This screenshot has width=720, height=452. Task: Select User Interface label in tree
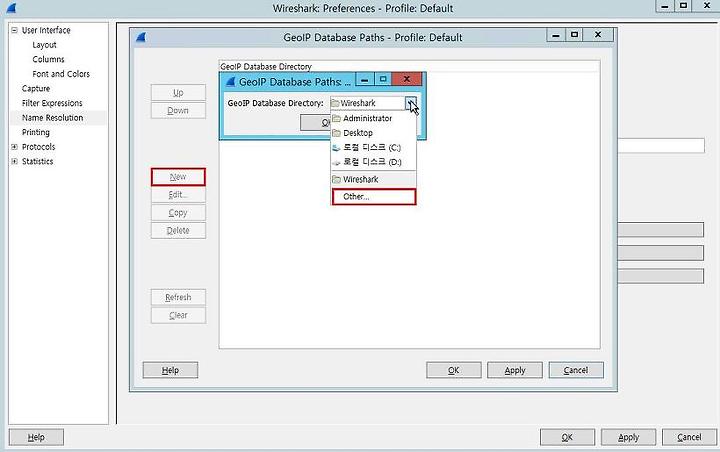(46, 30)
